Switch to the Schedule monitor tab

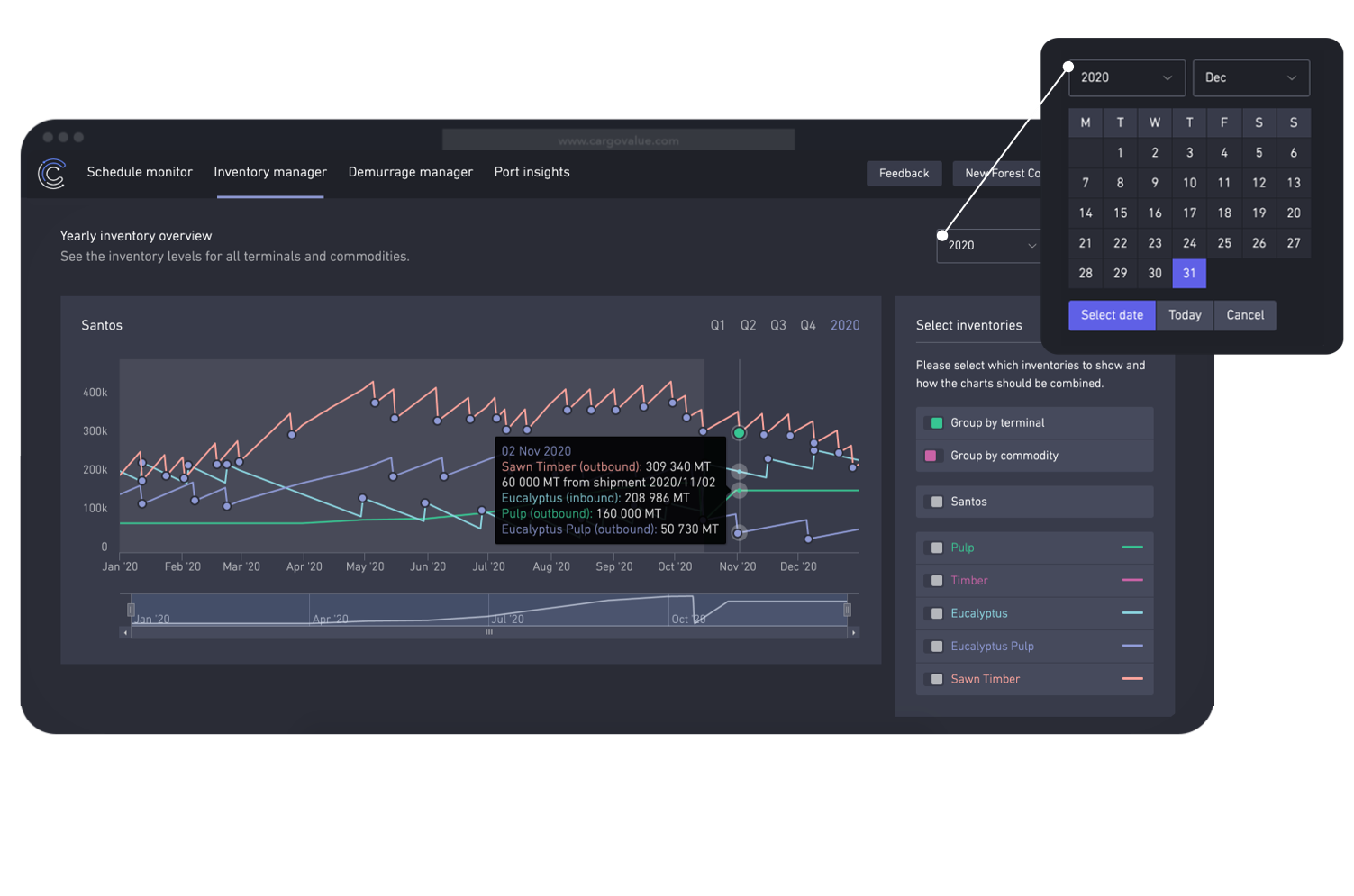click(x=140, y=172)
